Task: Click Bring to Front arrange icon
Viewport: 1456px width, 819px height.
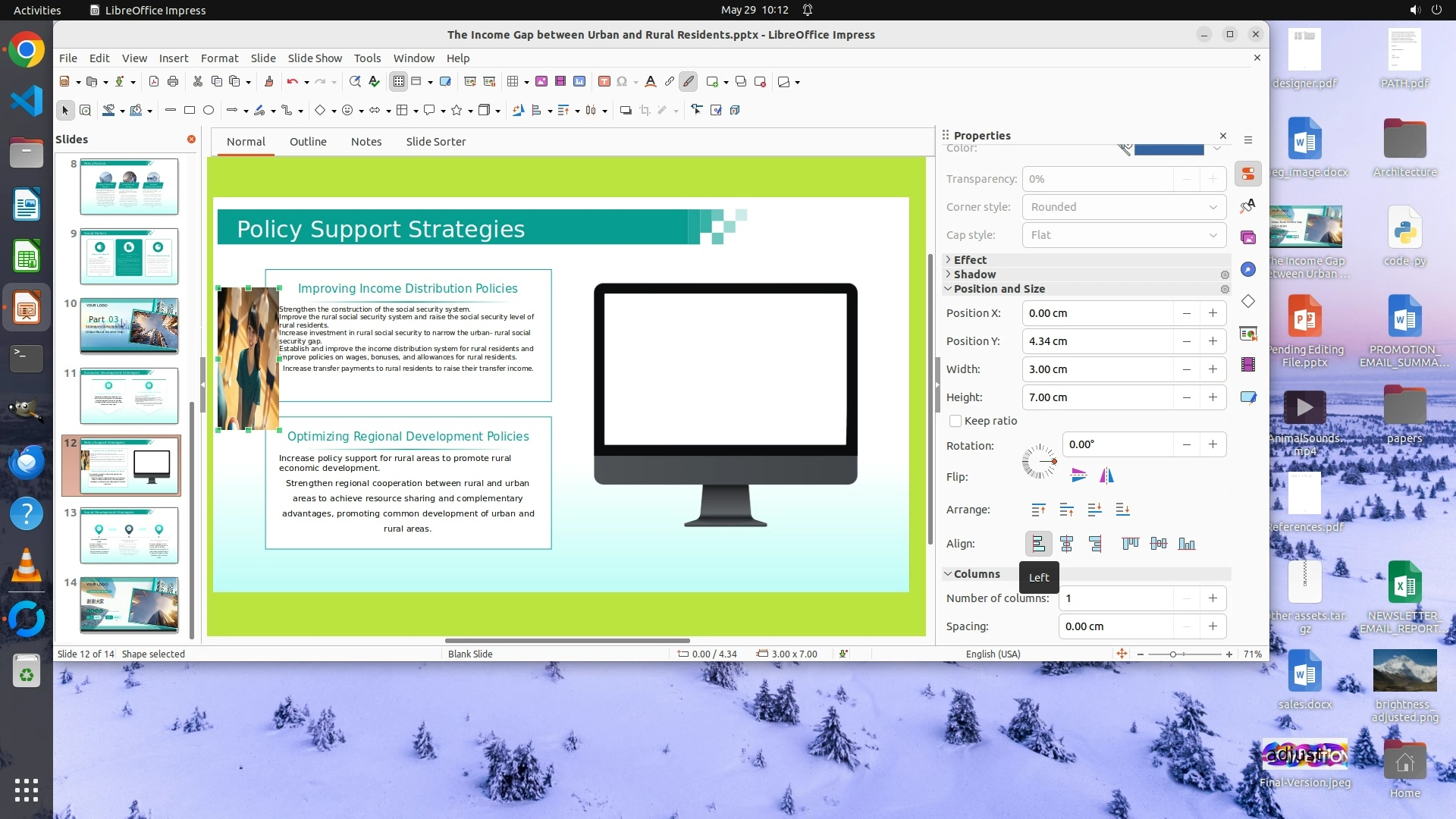Action: [1038, 510]
